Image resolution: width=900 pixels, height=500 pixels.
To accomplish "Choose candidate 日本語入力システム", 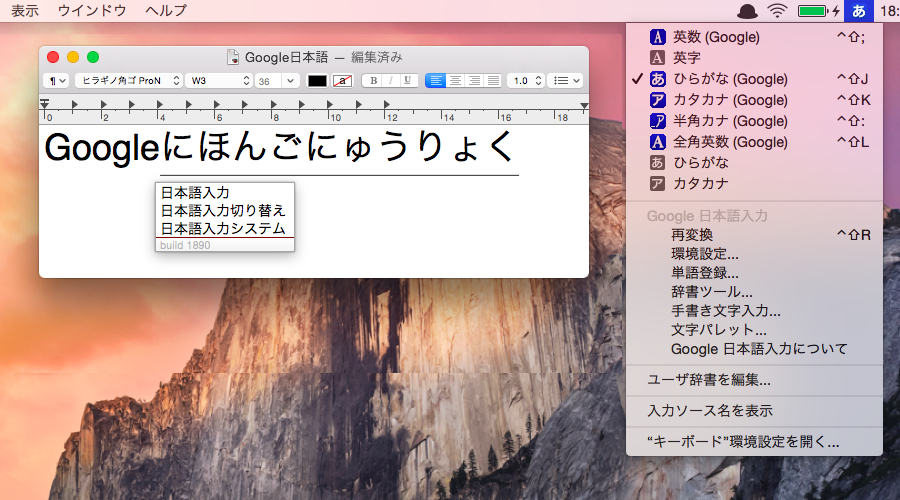I will [224, 228].
